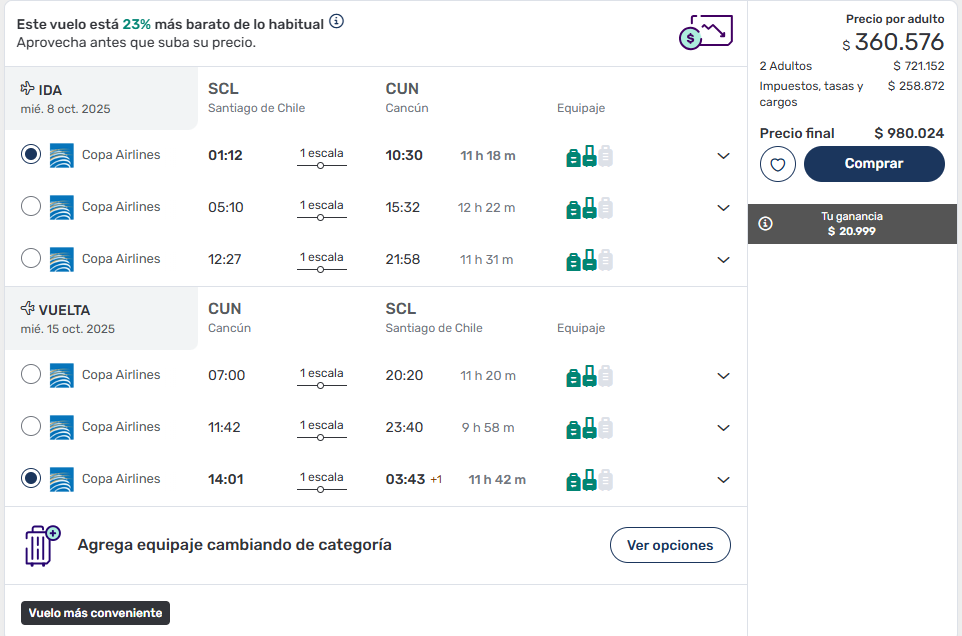962x636 pixels.
Task: Choose the 11:42 return flight radio button
Action: [31, 426]
